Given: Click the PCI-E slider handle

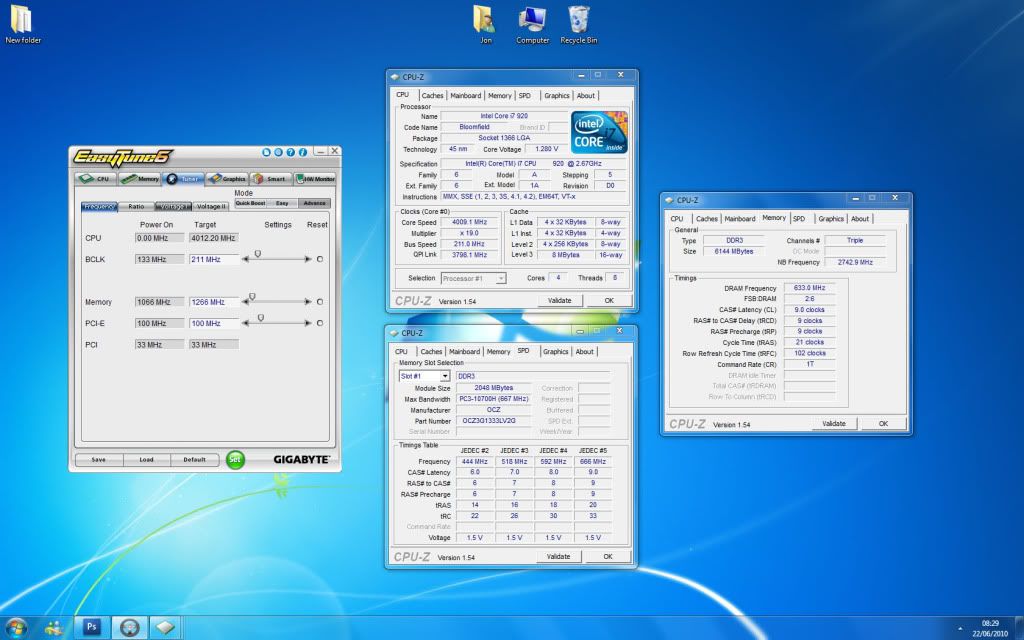Looking at the screenshot, I should pos(261,319).
